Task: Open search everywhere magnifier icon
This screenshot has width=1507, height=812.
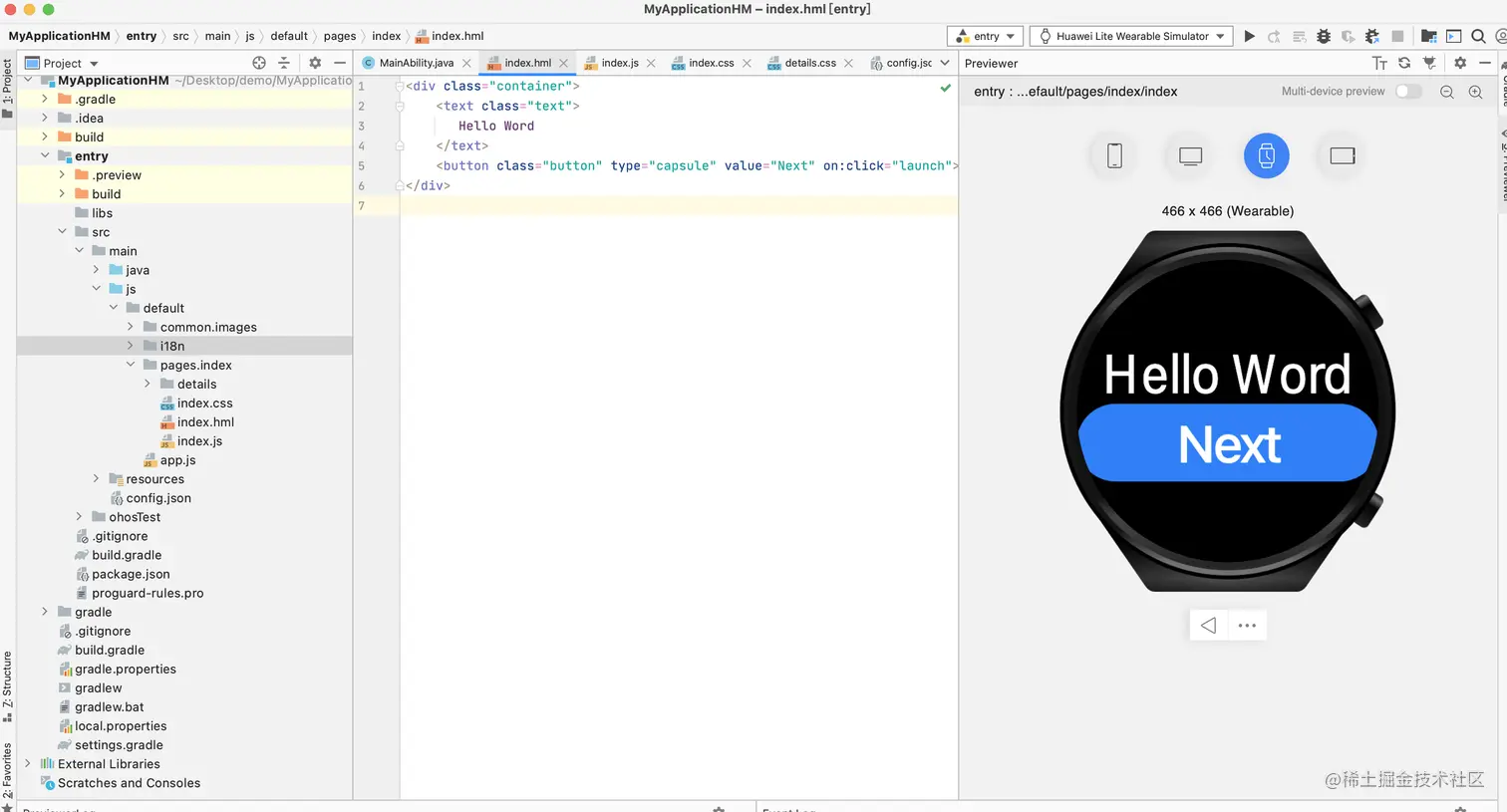Action: tap(1478, 36)
